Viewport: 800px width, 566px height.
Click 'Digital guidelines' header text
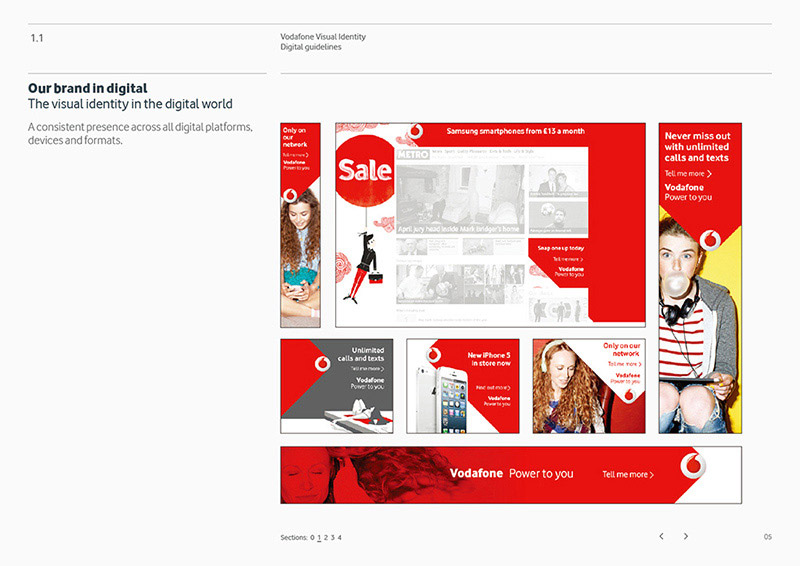[x=311, y=47]
